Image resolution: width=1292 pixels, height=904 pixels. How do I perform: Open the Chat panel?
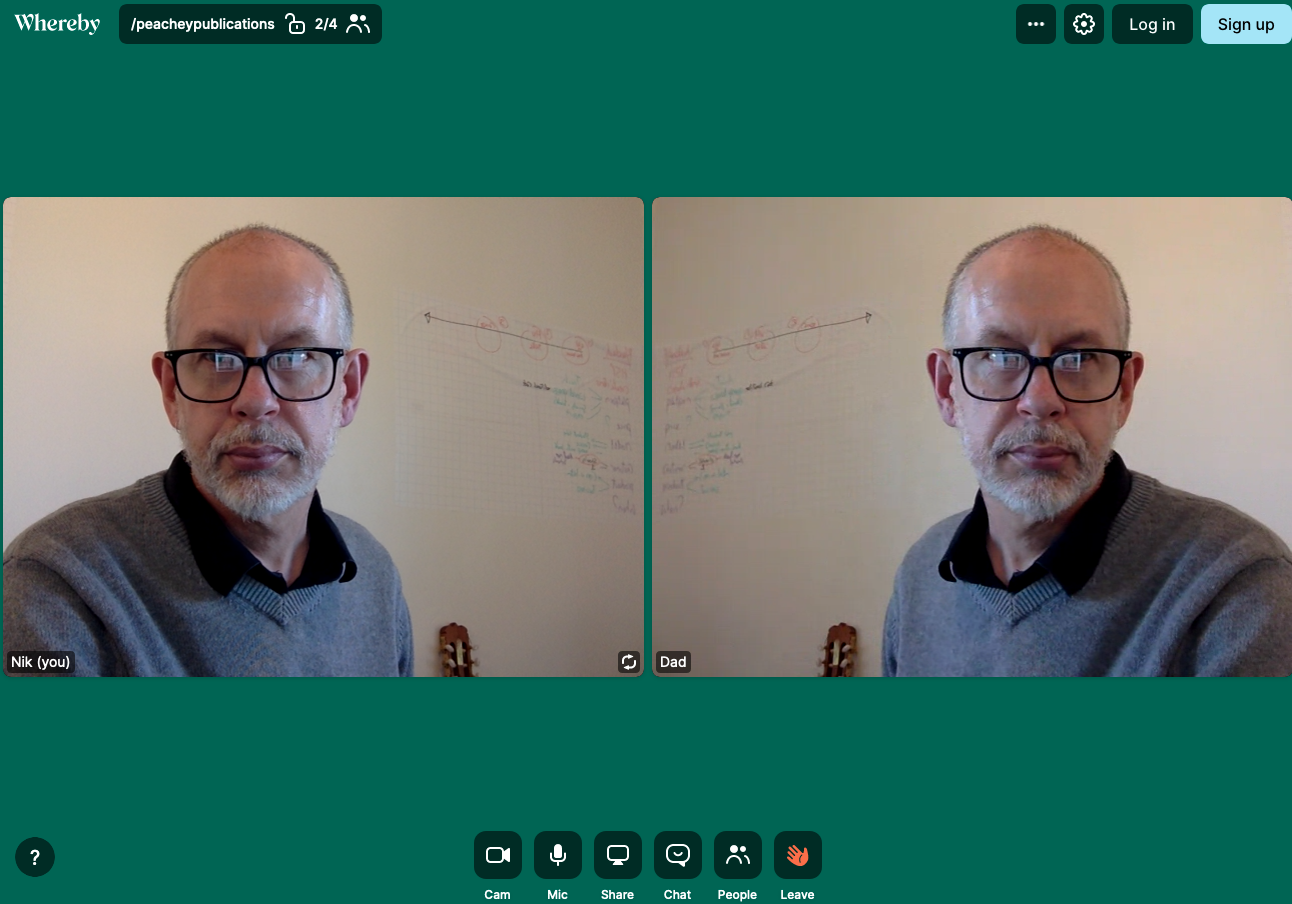point(677,855)
